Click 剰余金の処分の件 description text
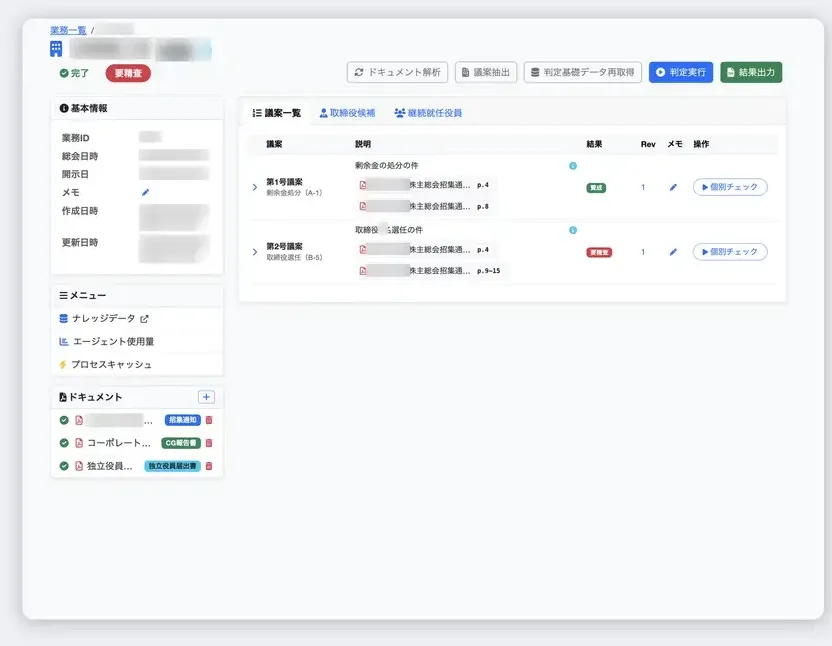 386,165
